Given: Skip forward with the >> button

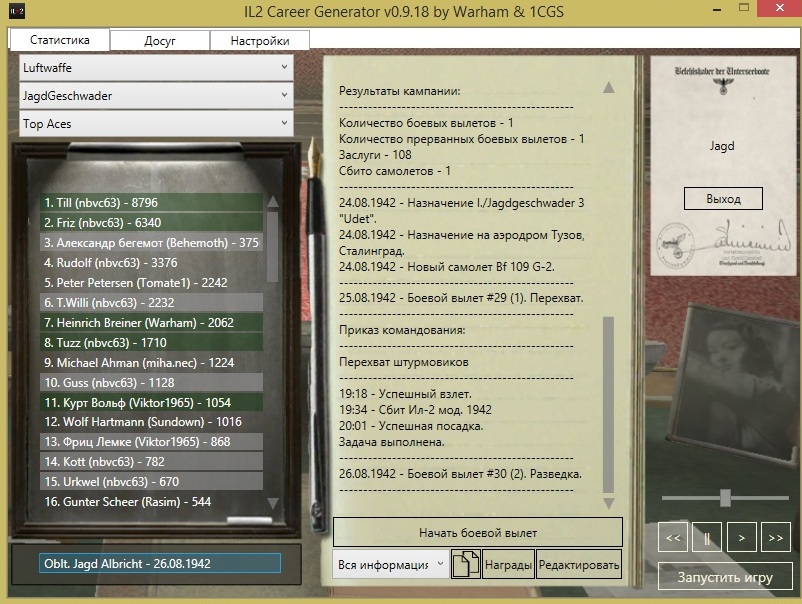Looking at the screenshot, I should (775, 538).
